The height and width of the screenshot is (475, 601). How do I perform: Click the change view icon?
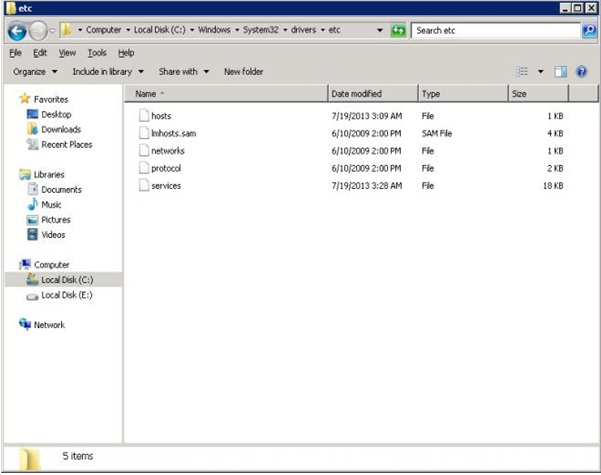pos(521,72)
